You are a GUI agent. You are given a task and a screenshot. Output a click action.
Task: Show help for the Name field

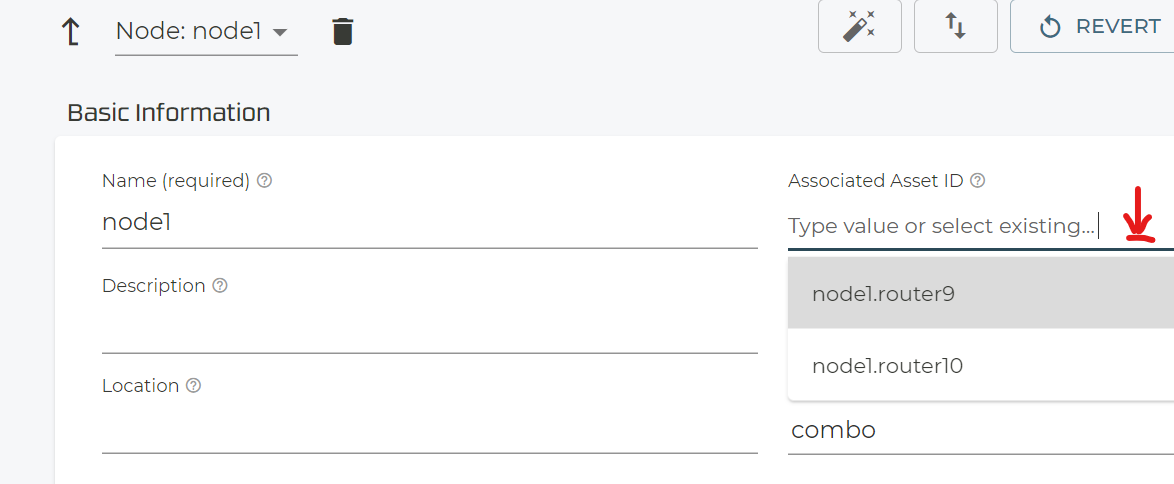tap(264, 181)
